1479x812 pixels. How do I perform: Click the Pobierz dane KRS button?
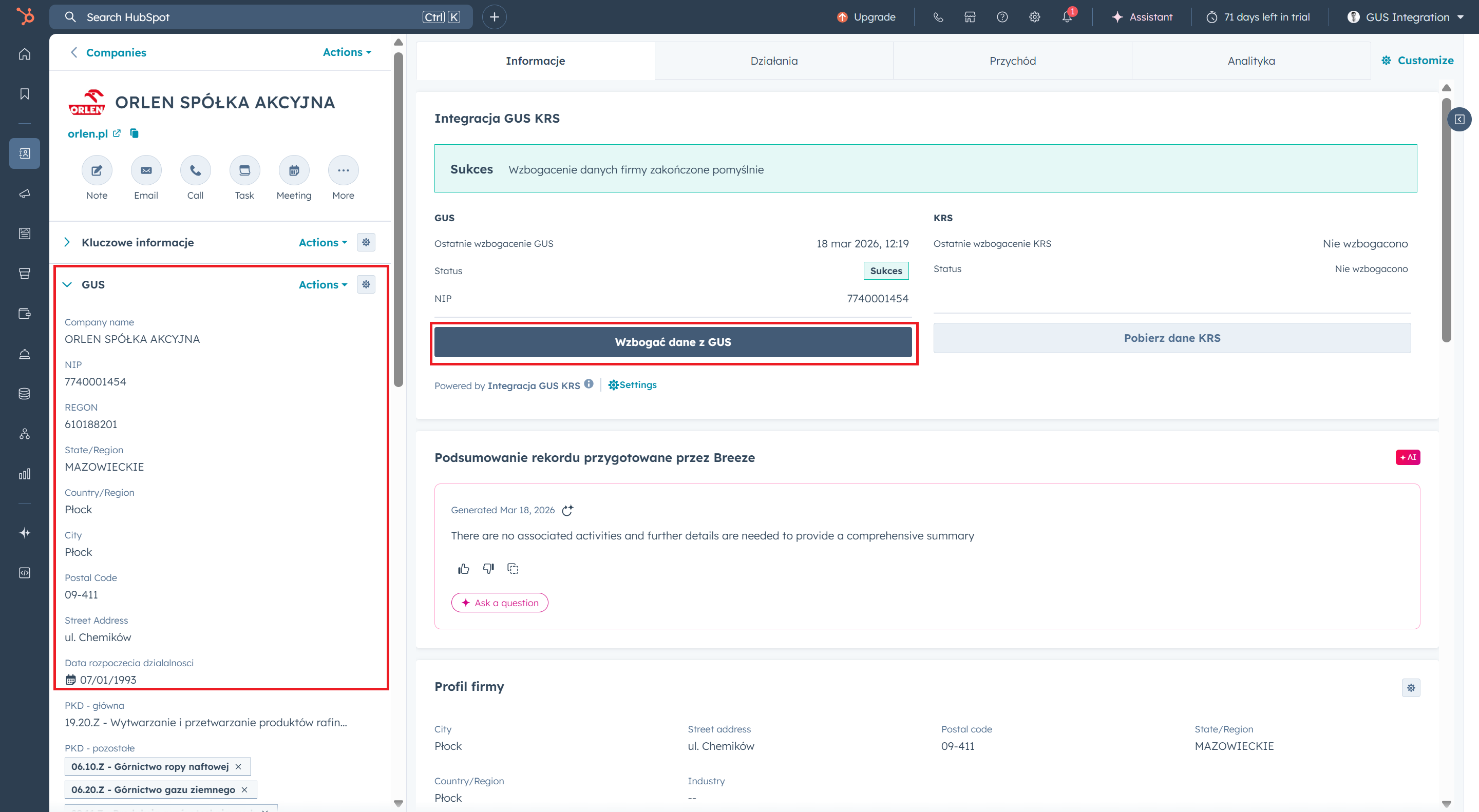coord(1172,338)
